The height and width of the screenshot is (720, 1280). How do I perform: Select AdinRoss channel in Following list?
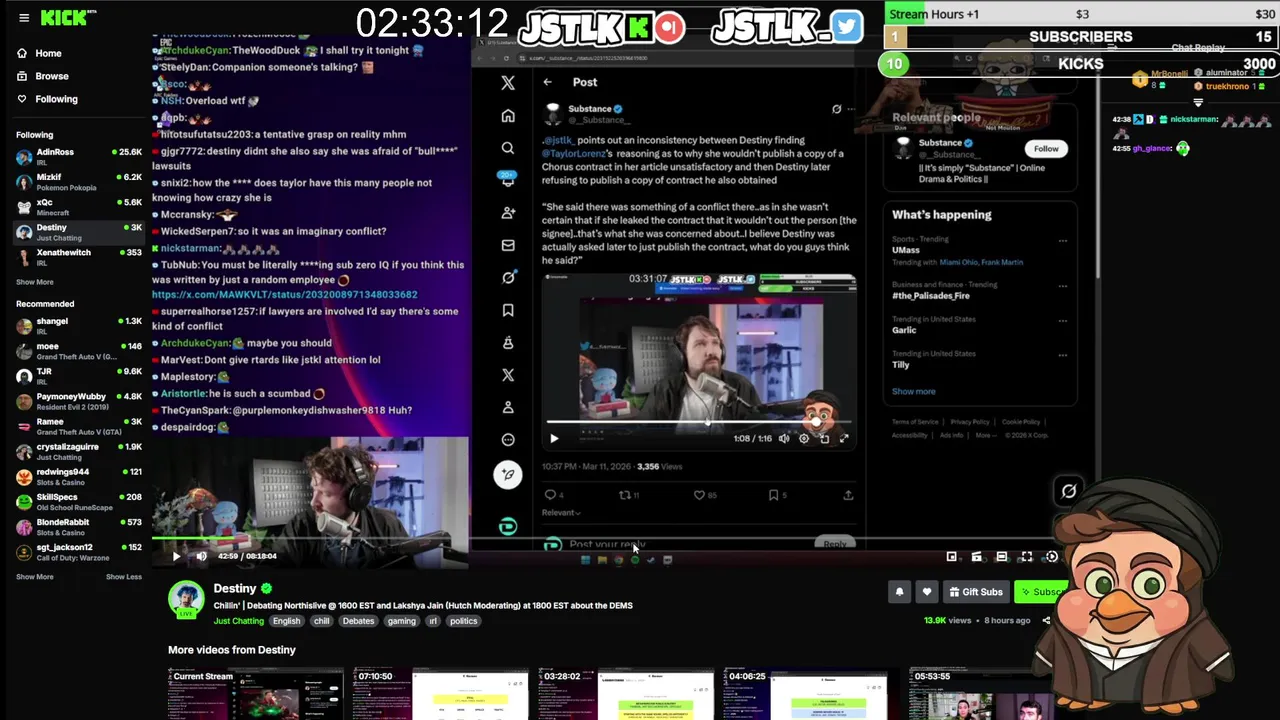(x=79, y=157)
